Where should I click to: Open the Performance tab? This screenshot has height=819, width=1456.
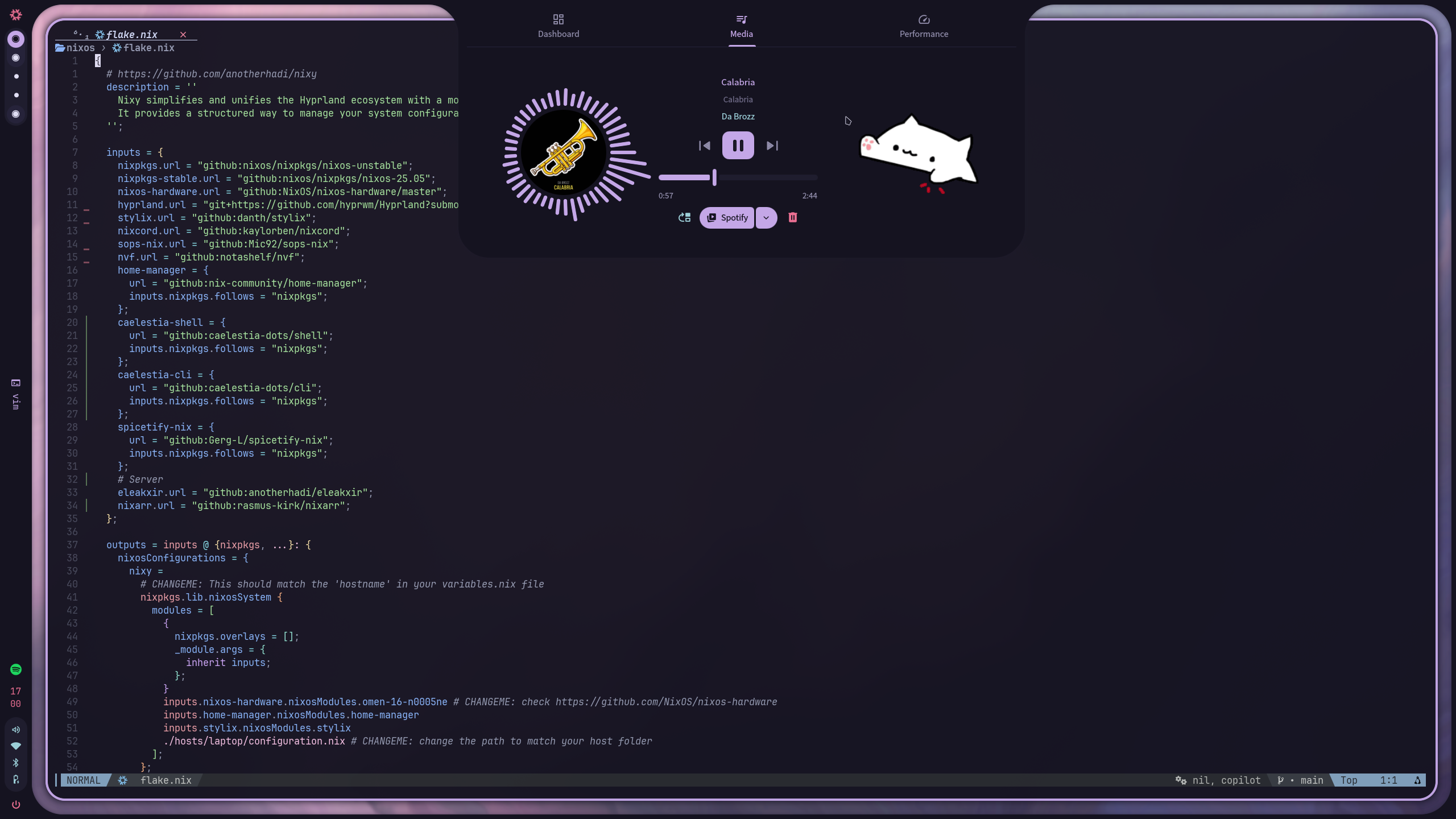coord(923,26)
